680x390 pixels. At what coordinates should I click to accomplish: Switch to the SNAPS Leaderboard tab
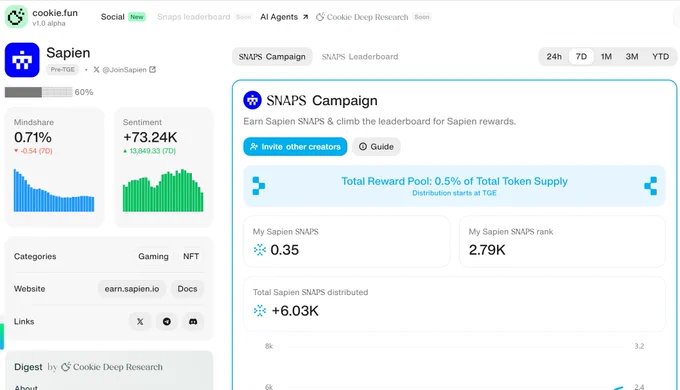pyautogui.click(x=360, y=57)
